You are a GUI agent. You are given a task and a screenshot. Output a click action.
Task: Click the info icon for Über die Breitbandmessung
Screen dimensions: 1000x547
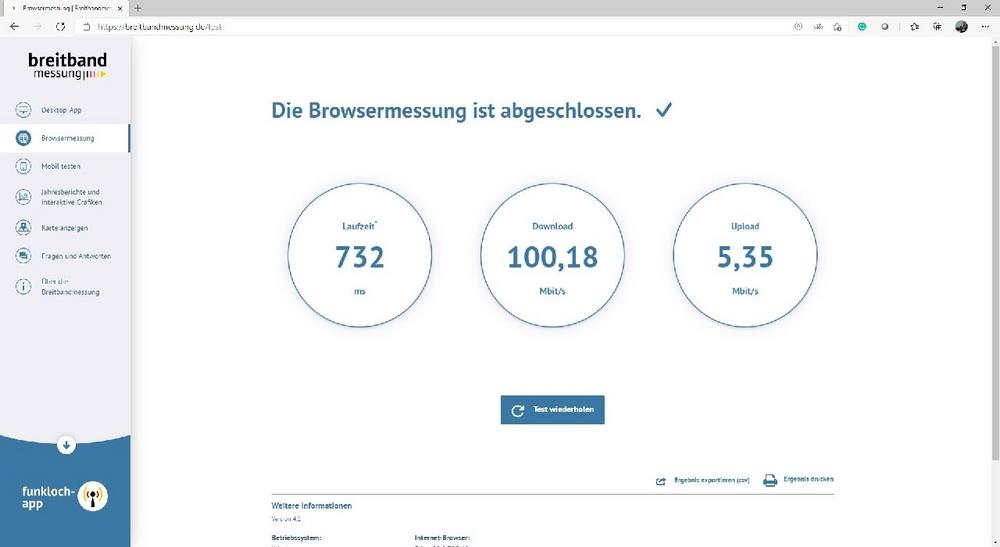(23, 286)
